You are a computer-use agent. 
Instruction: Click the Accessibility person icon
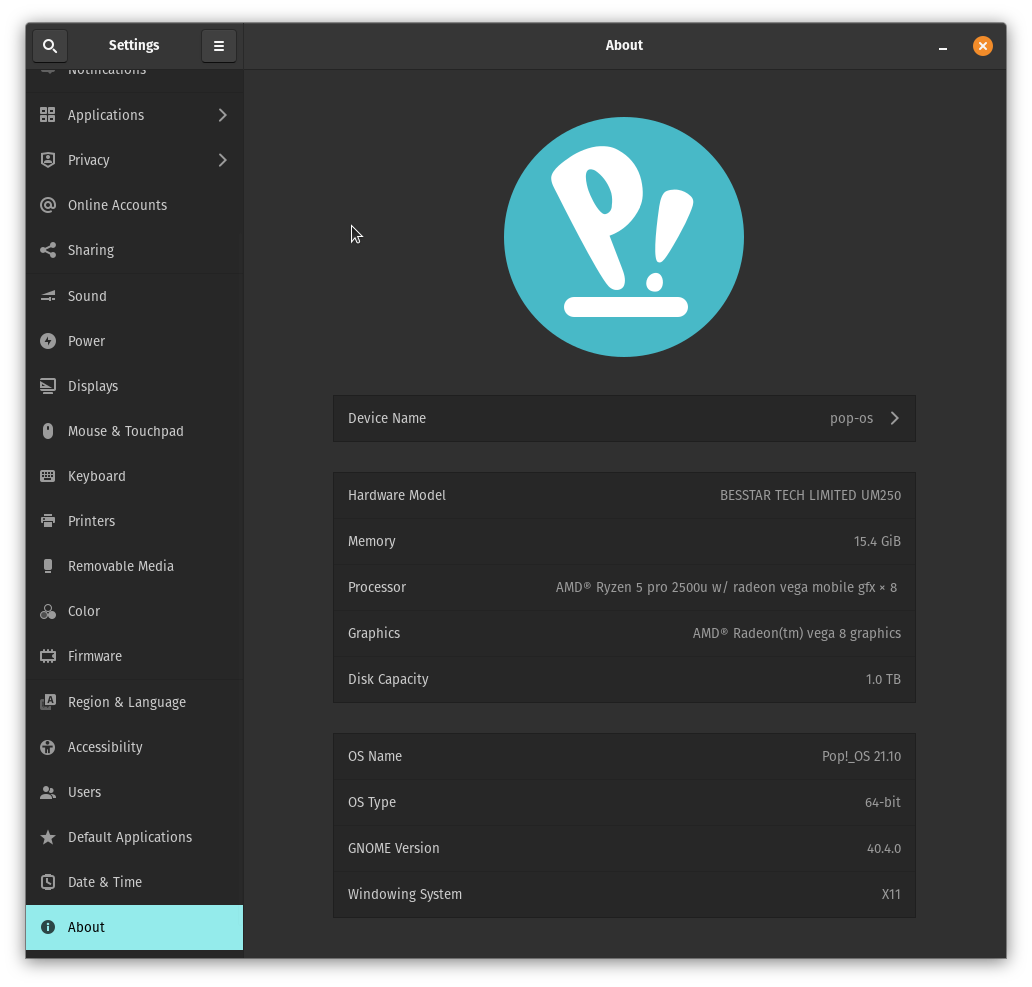click(47, 747)
